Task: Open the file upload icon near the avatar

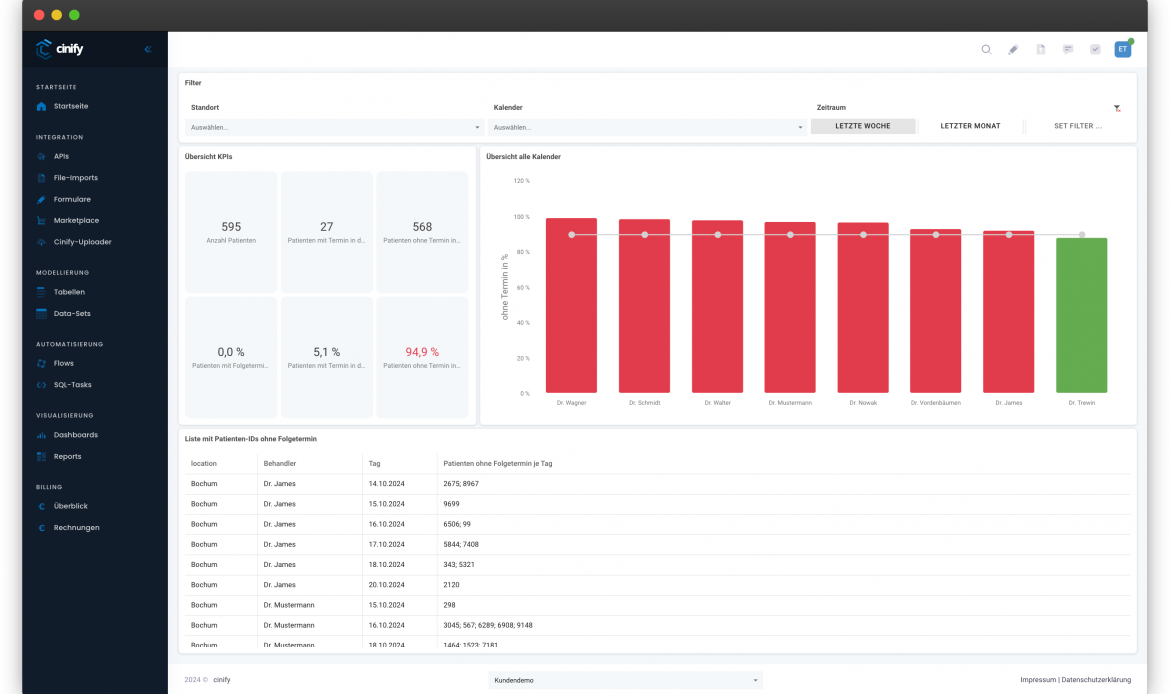Action: [x=1039, y=49]
